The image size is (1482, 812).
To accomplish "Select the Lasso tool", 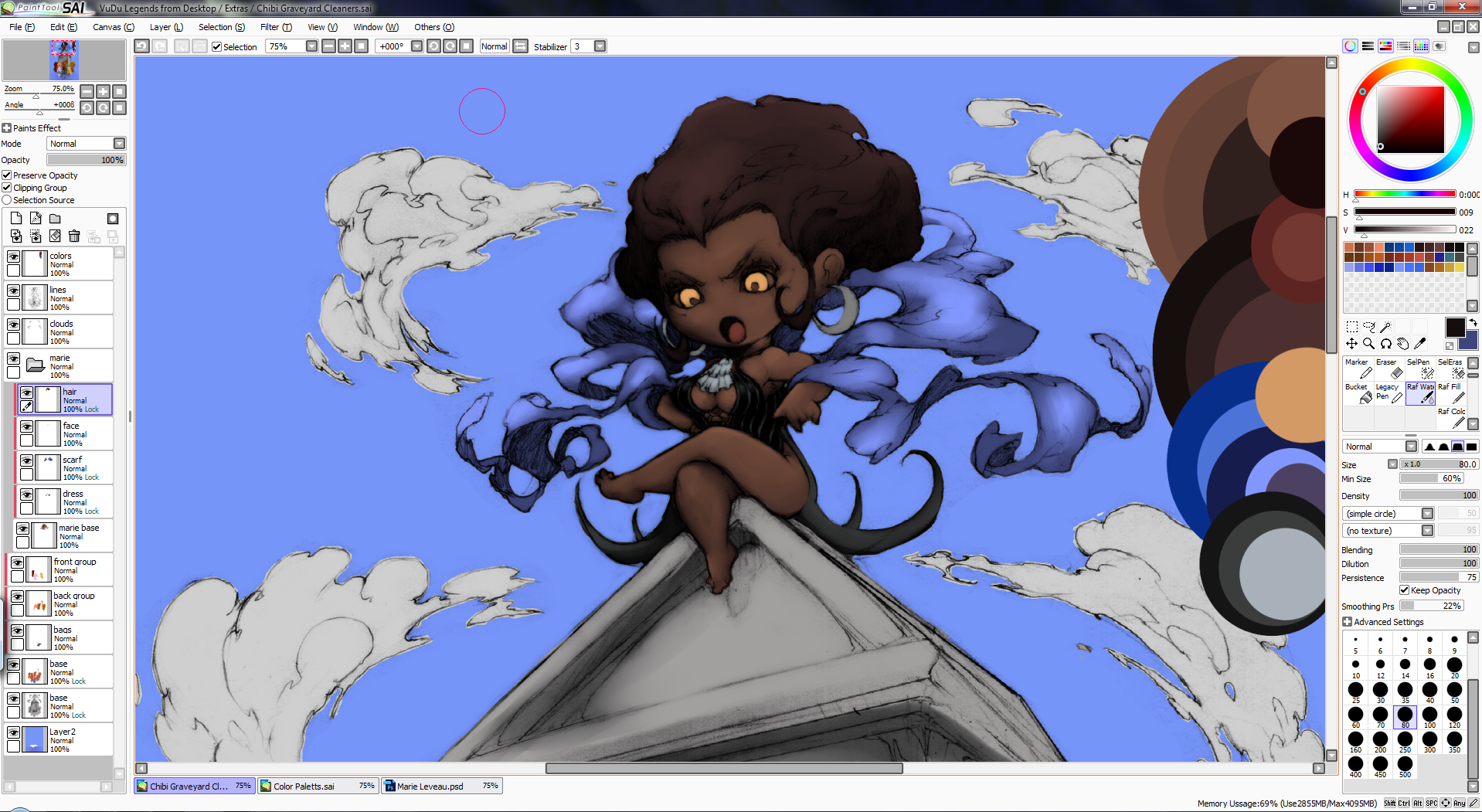I will click(1368, 327).
